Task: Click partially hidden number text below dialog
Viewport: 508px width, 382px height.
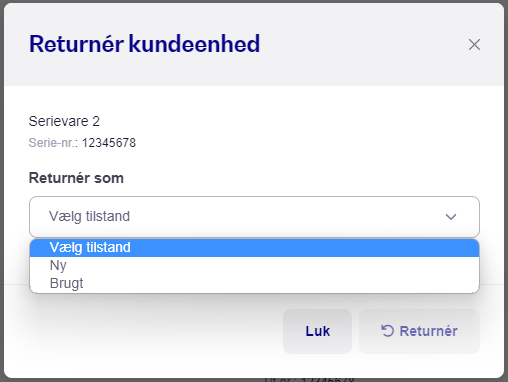Action: point(309,379)
